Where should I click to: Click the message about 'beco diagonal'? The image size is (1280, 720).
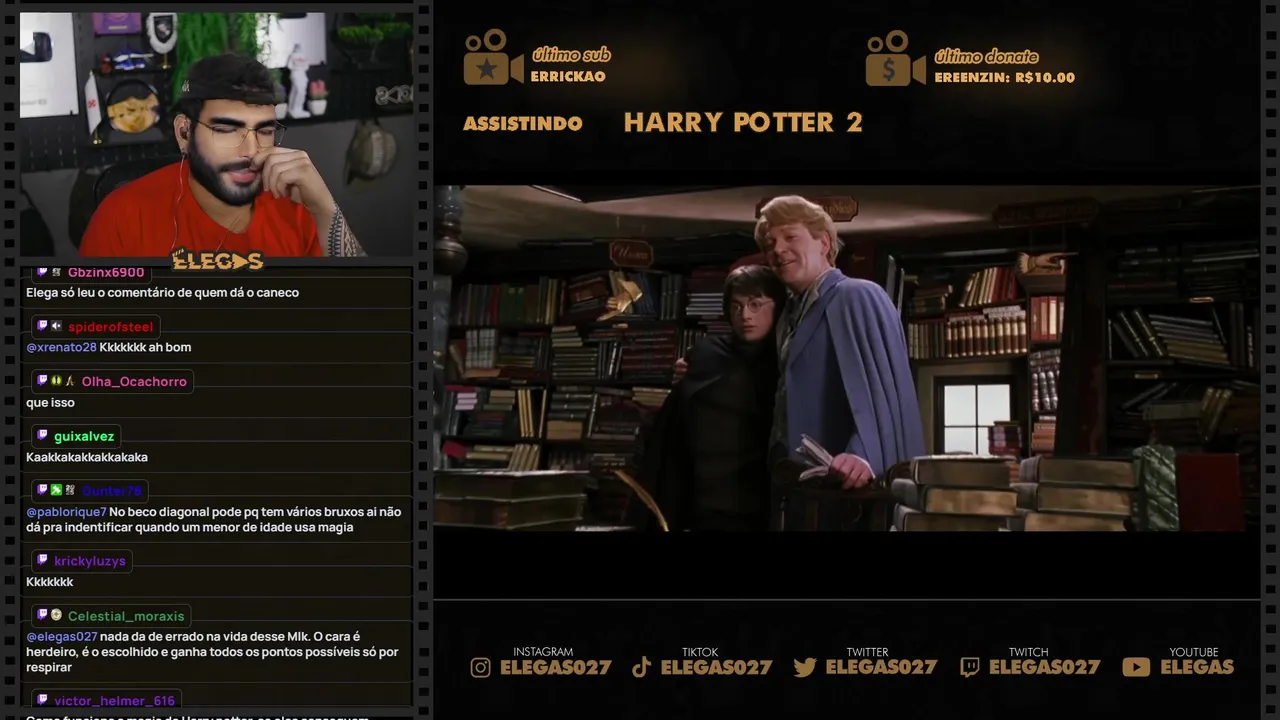(x=214, y=520)
